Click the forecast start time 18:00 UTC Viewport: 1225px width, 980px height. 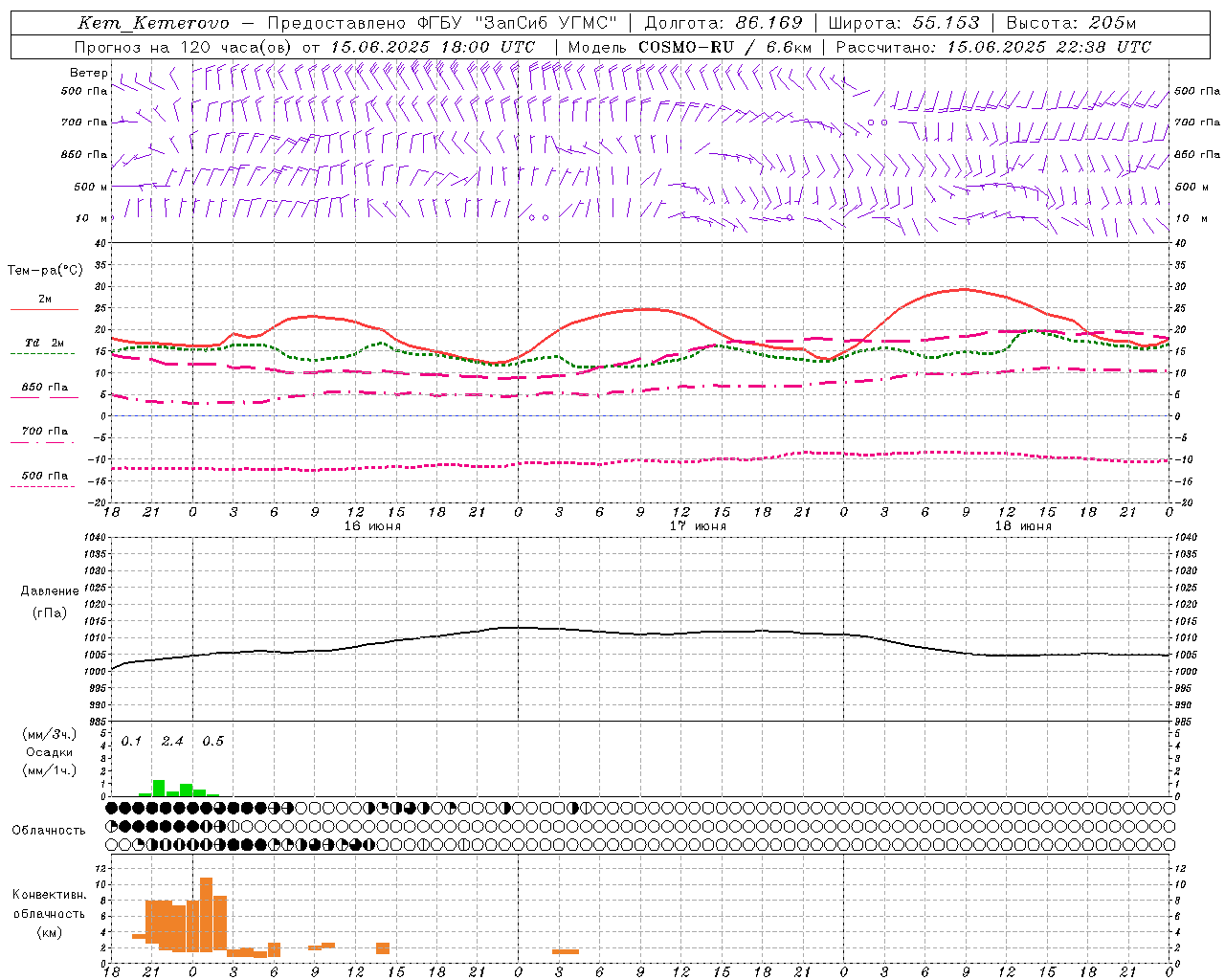click(489, 47)
